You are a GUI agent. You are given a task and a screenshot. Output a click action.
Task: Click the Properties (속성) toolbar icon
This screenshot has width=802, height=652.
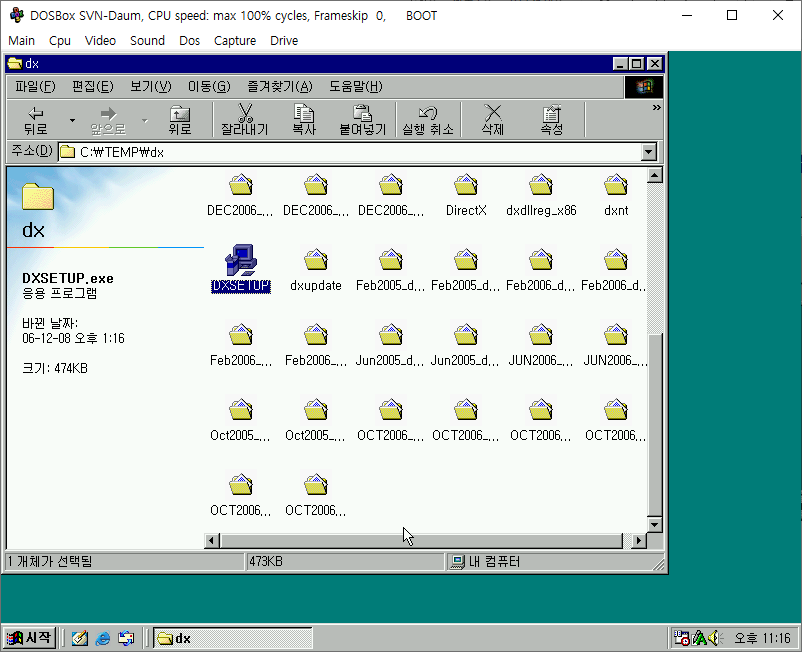point(551,121)
